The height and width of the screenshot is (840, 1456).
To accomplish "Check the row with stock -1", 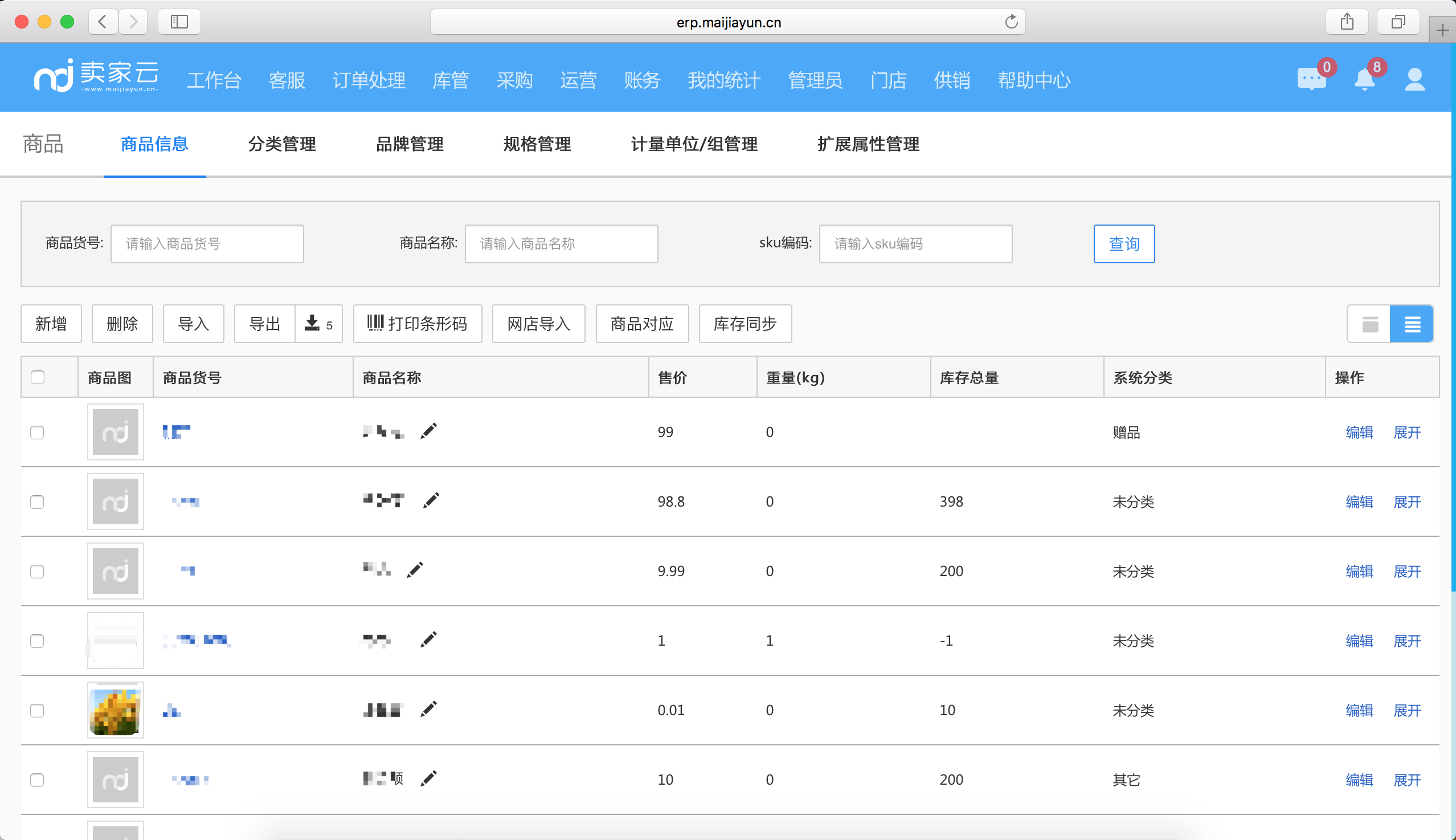I will tap(38, 641).
